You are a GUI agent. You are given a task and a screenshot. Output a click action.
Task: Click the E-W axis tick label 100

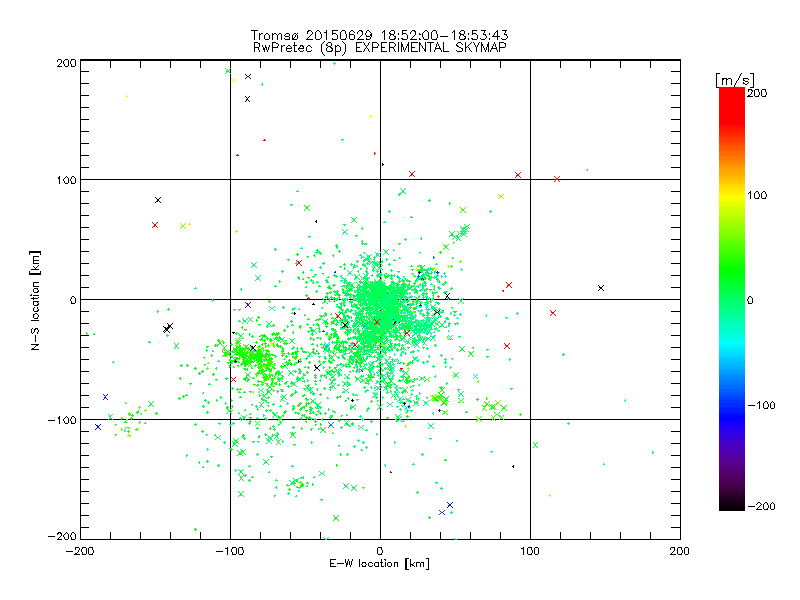point(530,551)
